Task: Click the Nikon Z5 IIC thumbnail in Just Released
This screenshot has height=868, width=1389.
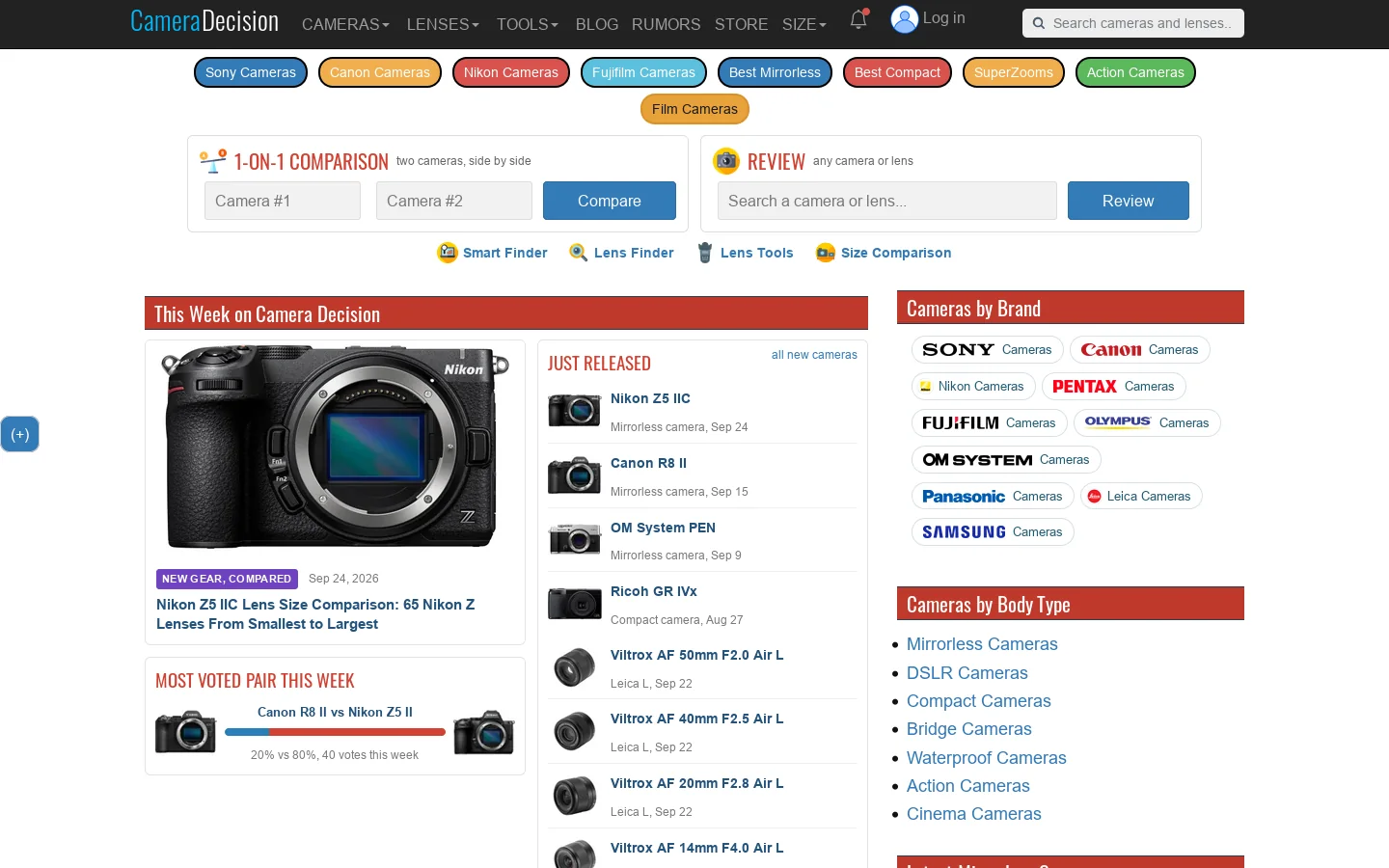Action: (x=574, y=410)
